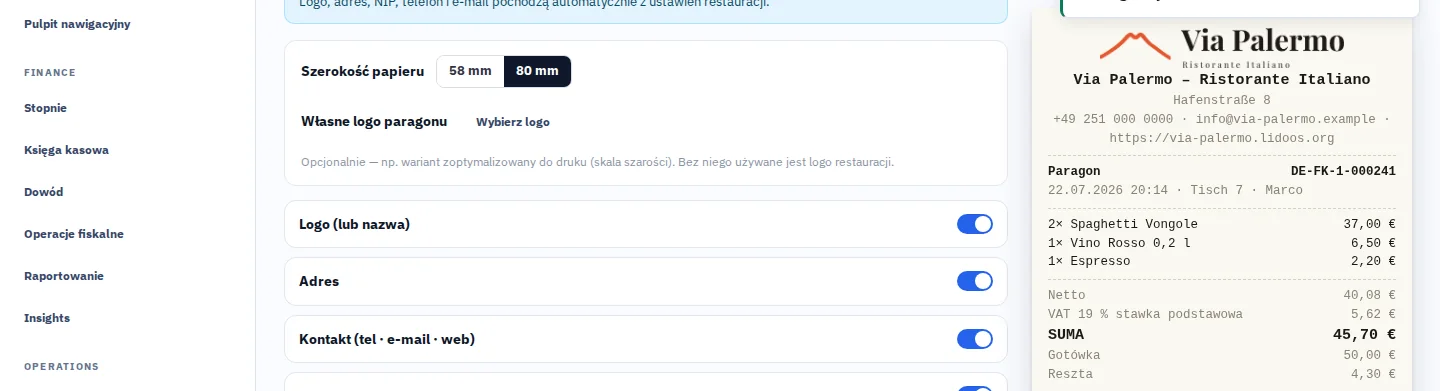Screen dimensions: 1440x391
Task: Click the OPERATIONS section header
Action: point(61,366)
